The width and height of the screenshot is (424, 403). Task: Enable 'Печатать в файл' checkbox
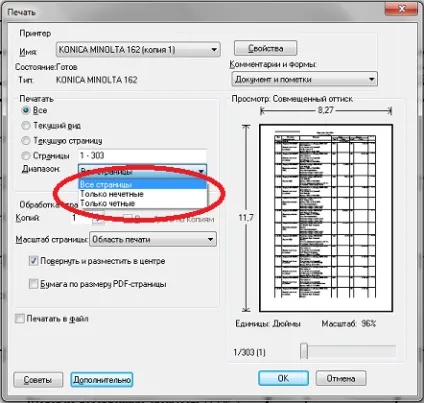pos(20,319)
